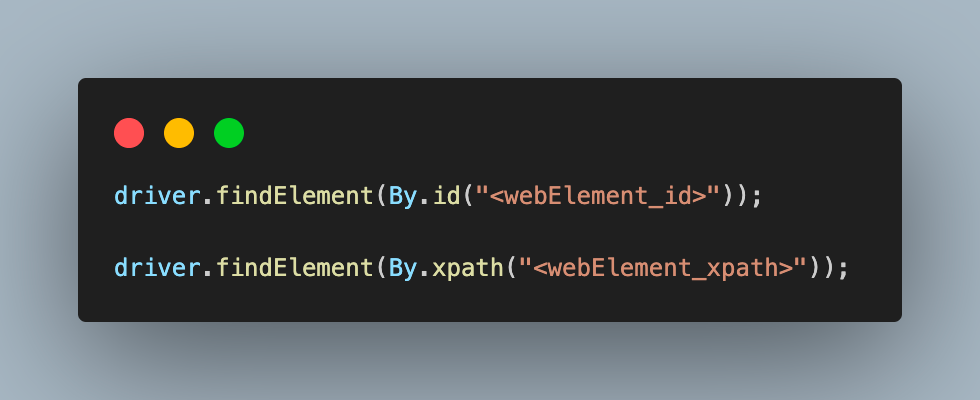Click the opening parenthesis after "xpath"
Screen dimensions: 980x400
click(511, 268)
